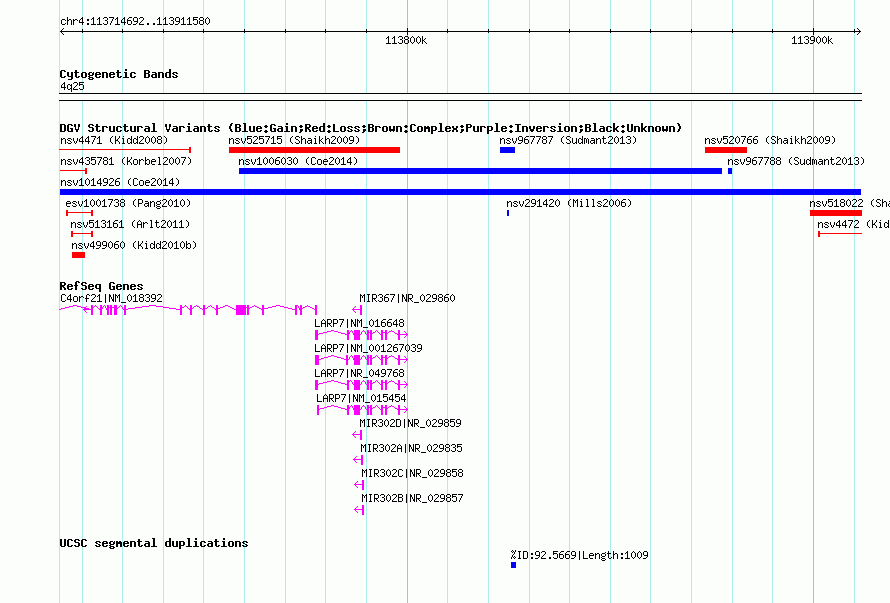
Task: Select the MIR302B NR_029857 arrow glyph
Action: [359, 510]
